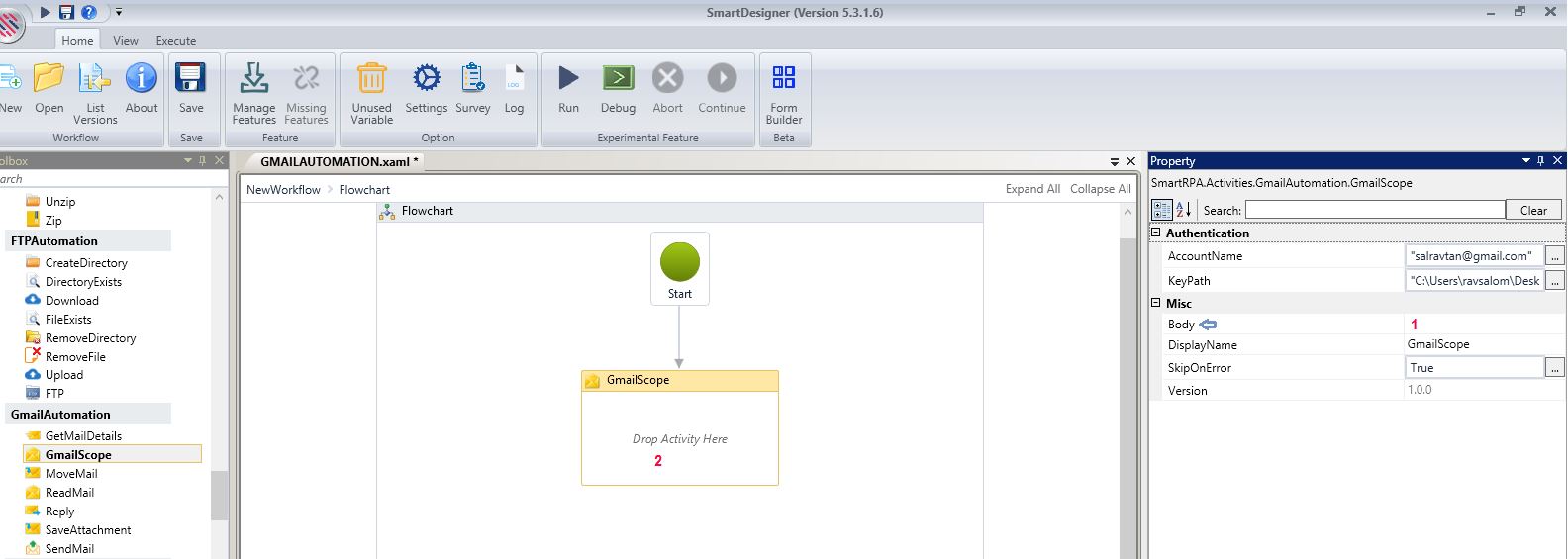Start Debug from the ribbon

click(x=618, y=78)
